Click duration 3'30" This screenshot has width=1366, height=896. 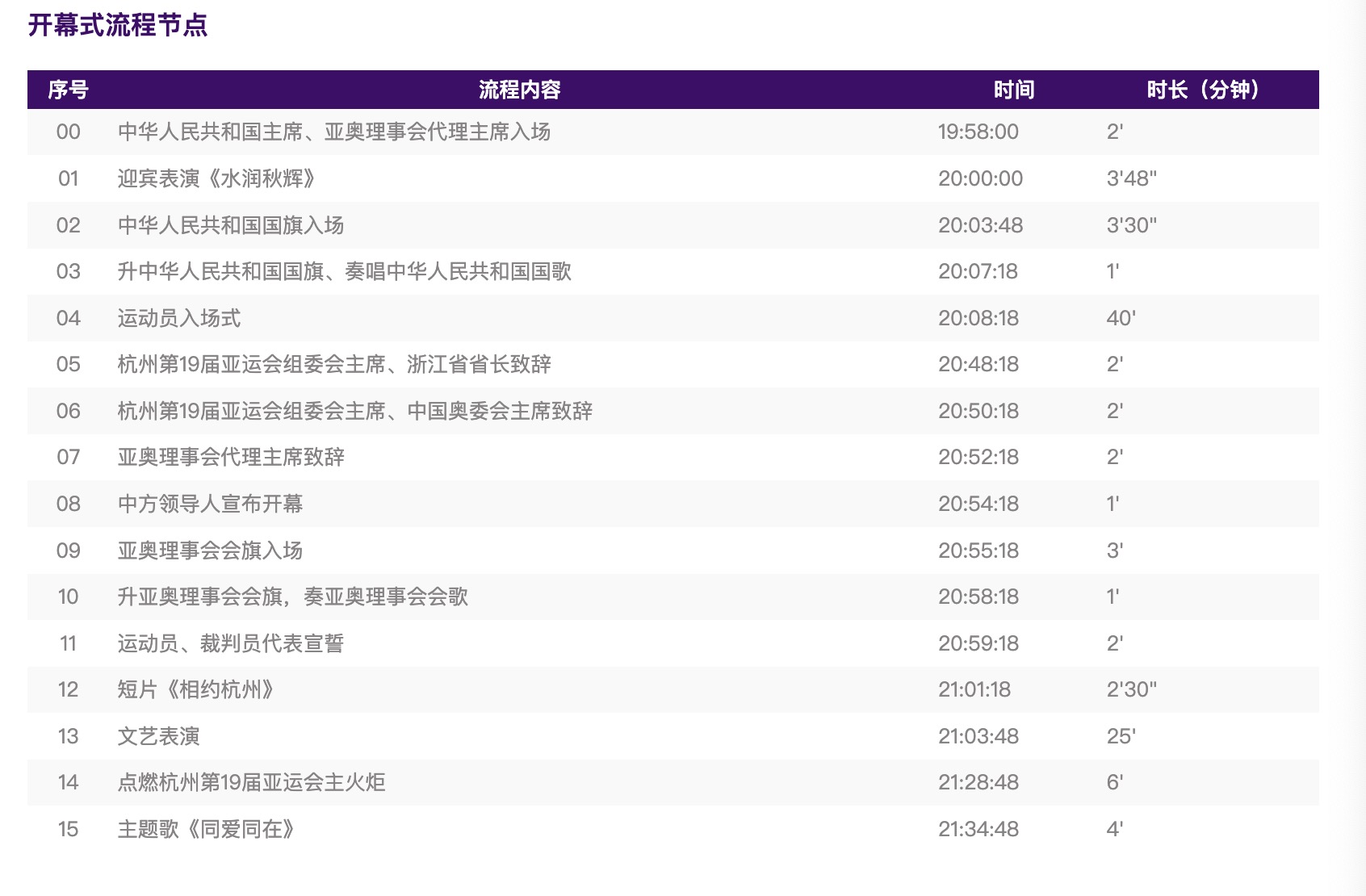click(x=1131, y=225)
